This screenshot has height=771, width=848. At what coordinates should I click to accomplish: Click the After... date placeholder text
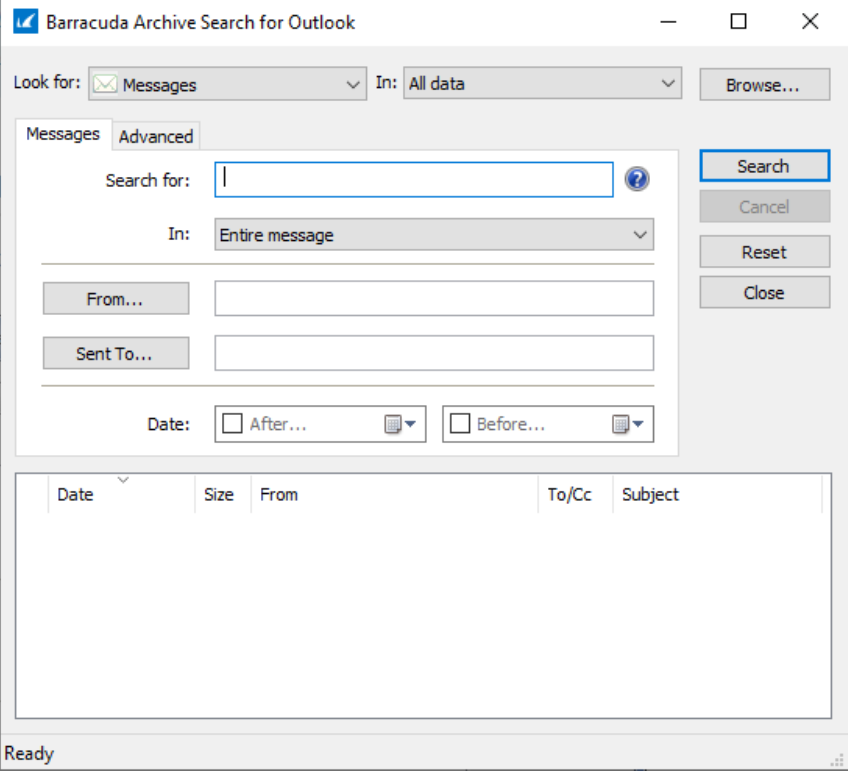pos(278,424)
